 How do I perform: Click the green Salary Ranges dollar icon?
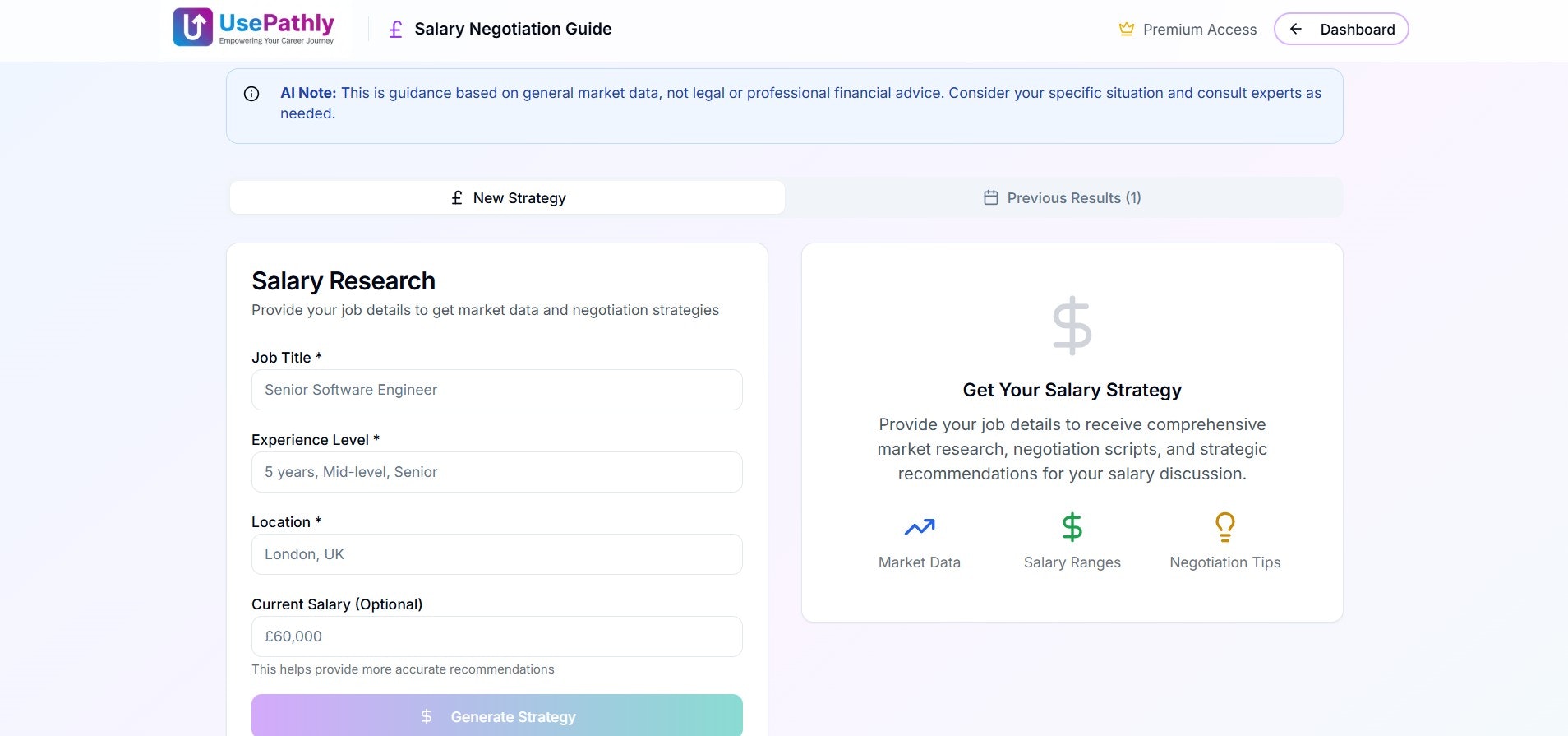pos(1072,526)
